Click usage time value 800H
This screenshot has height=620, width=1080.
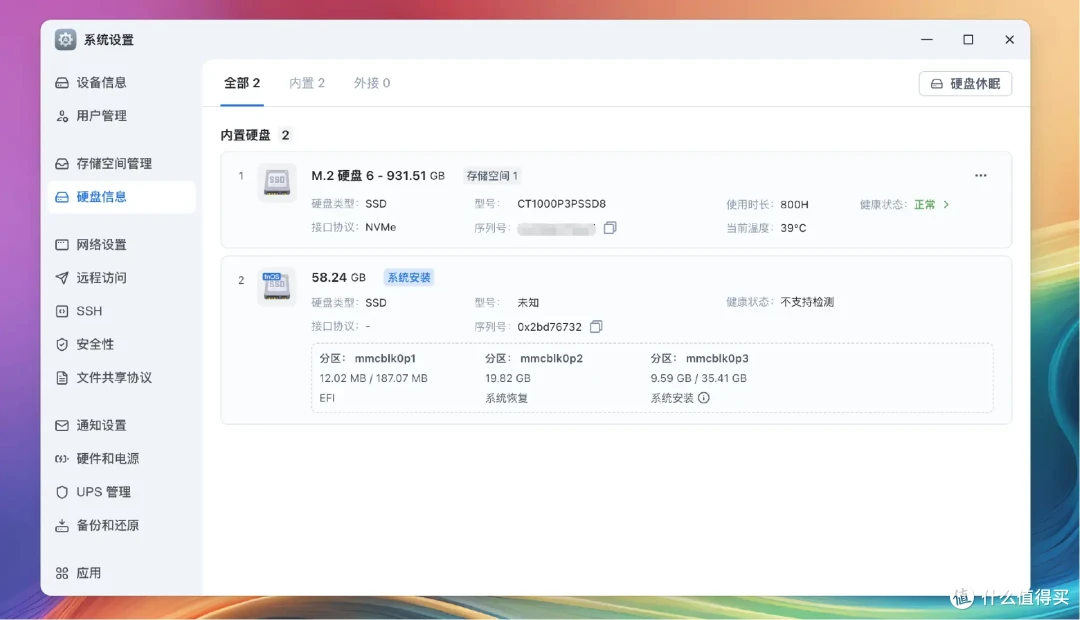coord(794,205)
